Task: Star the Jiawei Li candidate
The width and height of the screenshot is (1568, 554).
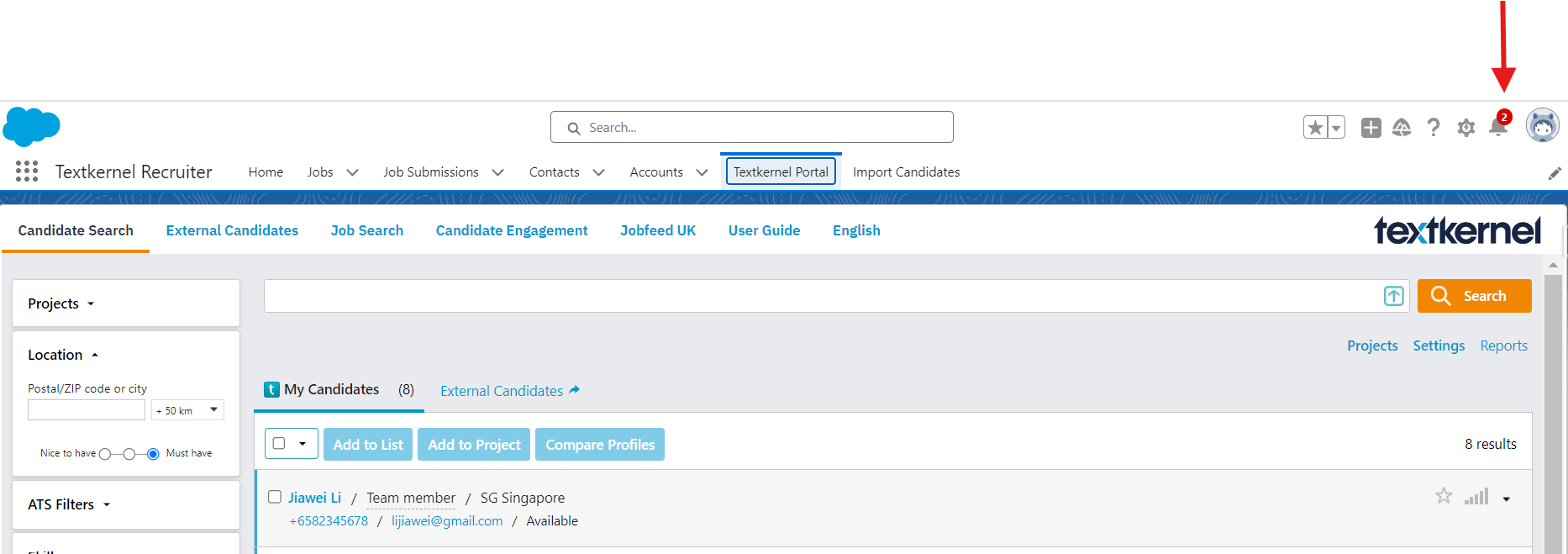Action: pos(1444,496)
